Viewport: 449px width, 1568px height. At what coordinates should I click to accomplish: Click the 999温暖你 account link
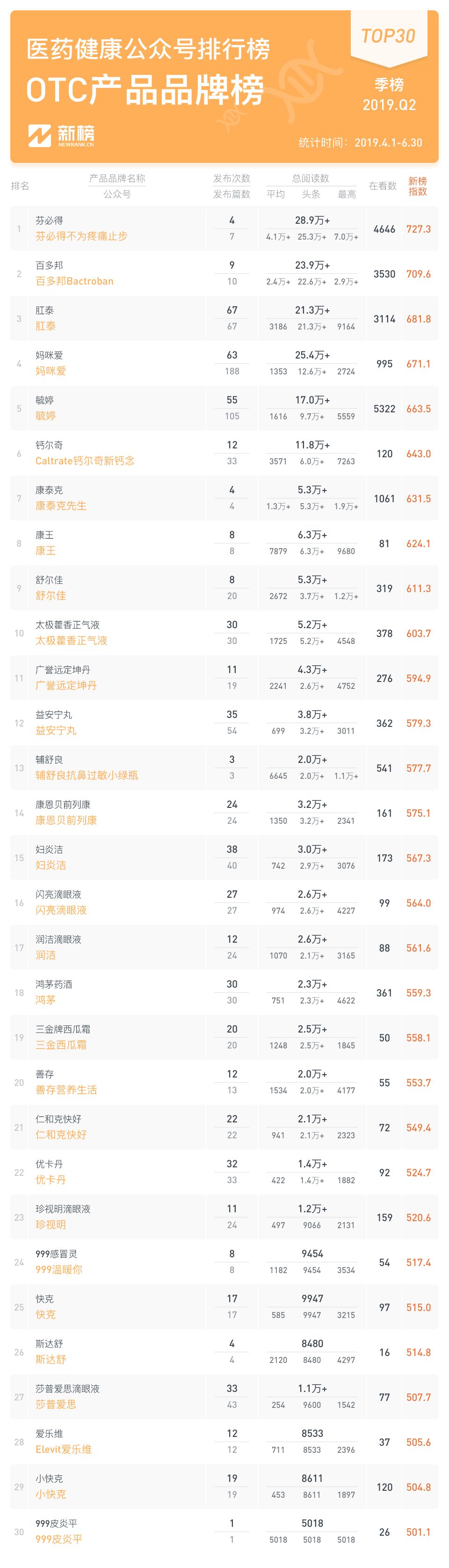point(58,1270)
